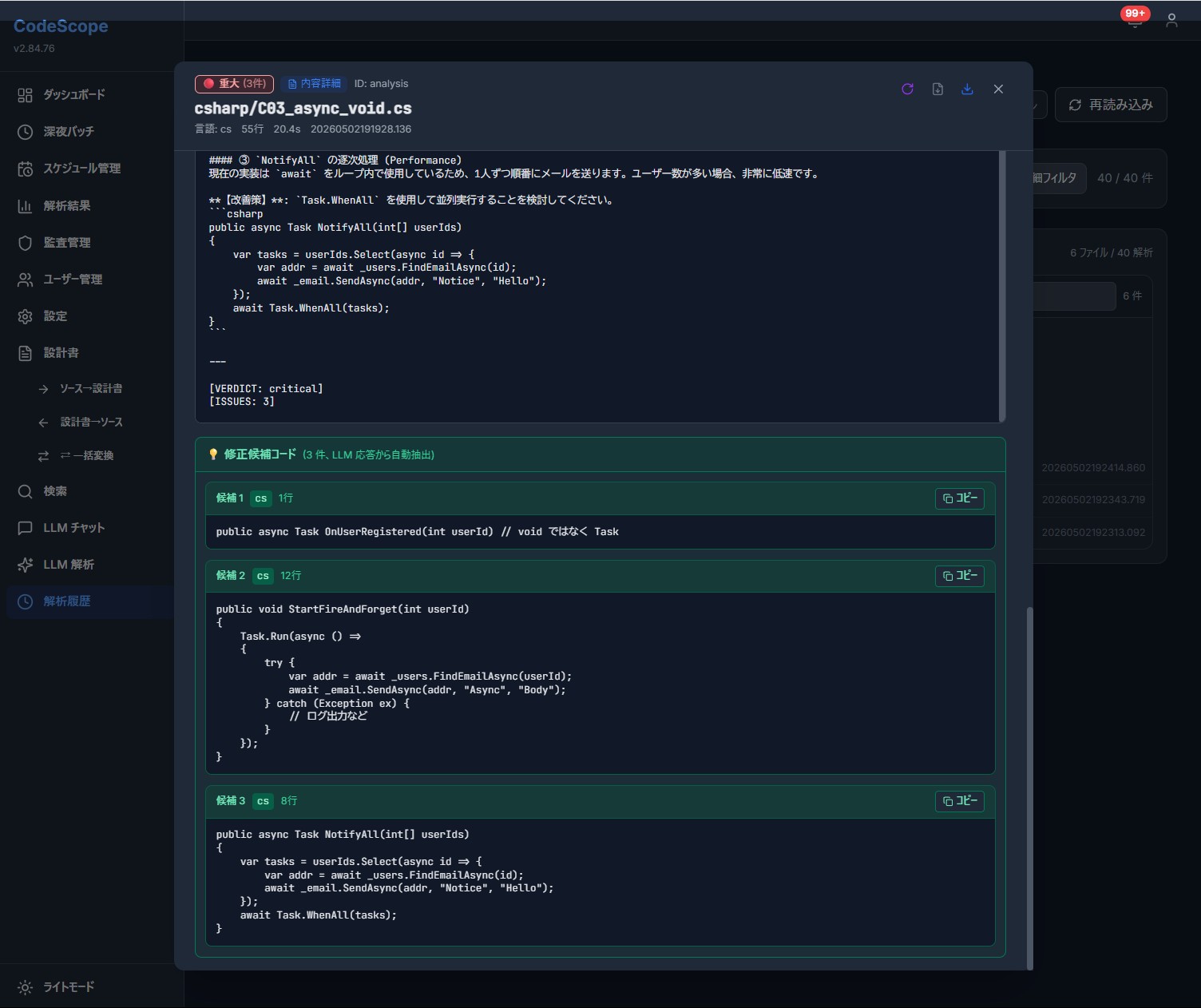
Task: Click the cs language tag of 候補 3
Action: click(x=263, y=801)
